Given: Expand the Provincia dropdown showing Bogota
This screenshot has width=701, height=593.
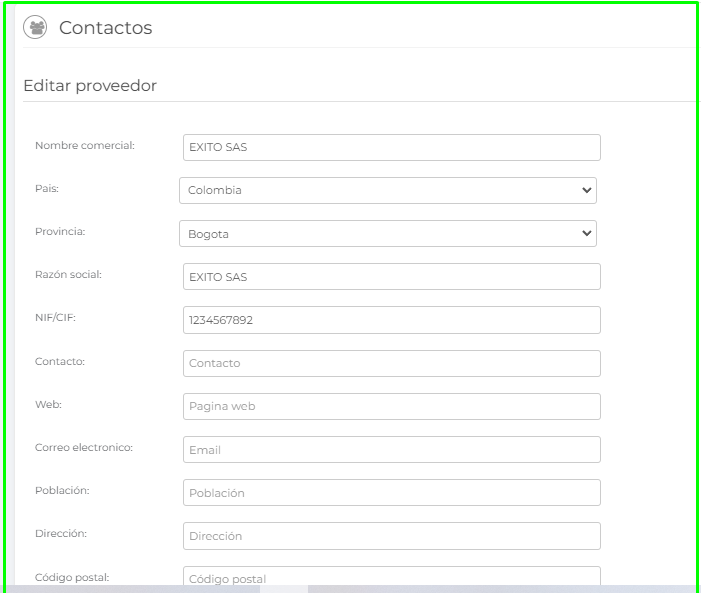Looking at the screenshot, I should point(387,234).
